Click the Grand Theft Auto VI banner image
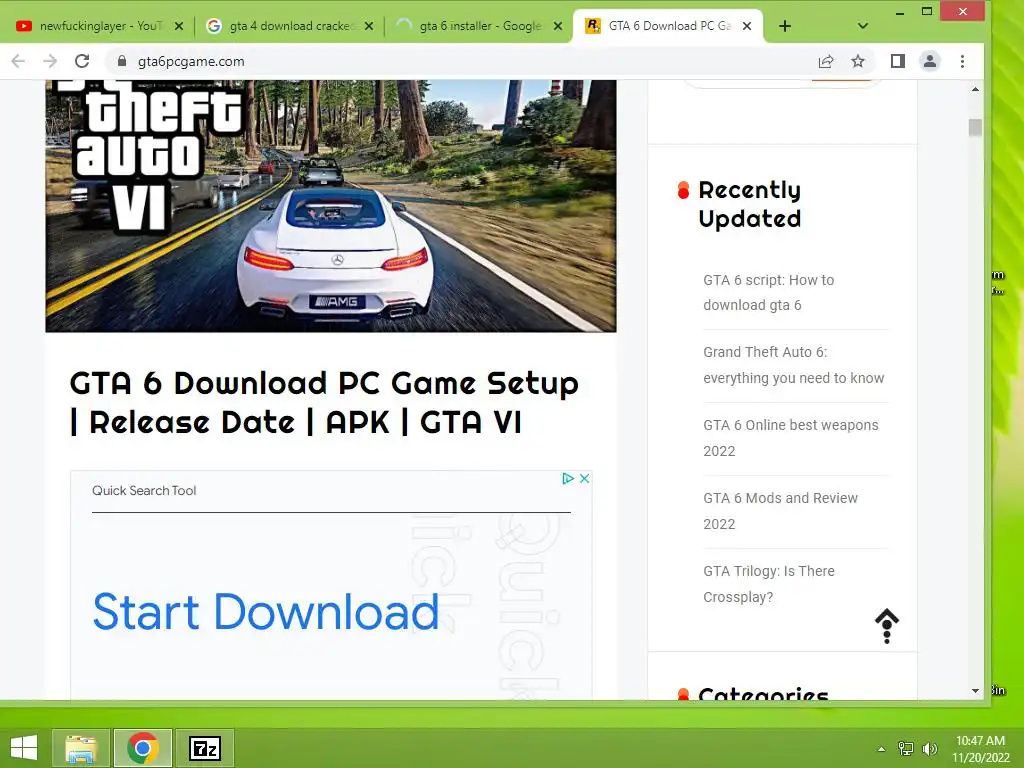This screenshot has height=768, width=1024. pyautogui.click(x=330, y=206)
